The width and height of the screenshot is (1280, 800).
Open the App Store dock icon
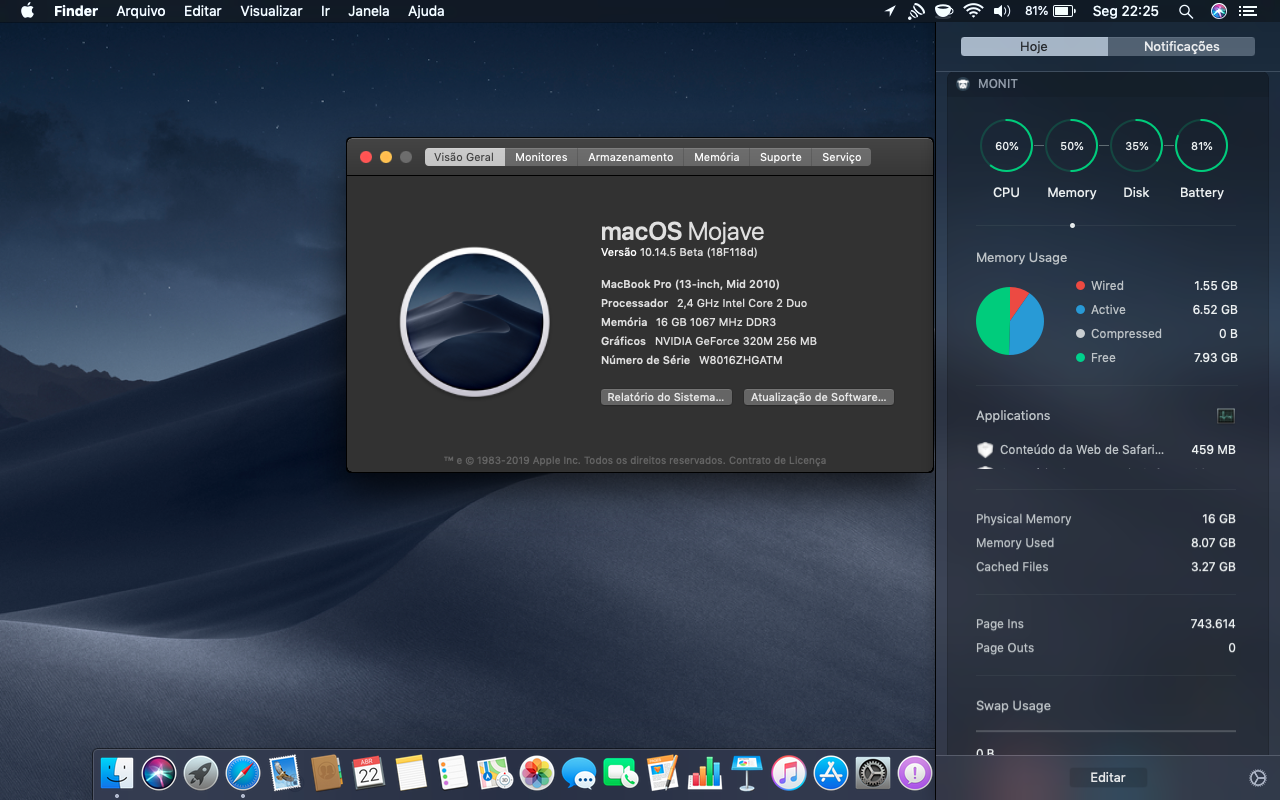[x=831, y=773]
